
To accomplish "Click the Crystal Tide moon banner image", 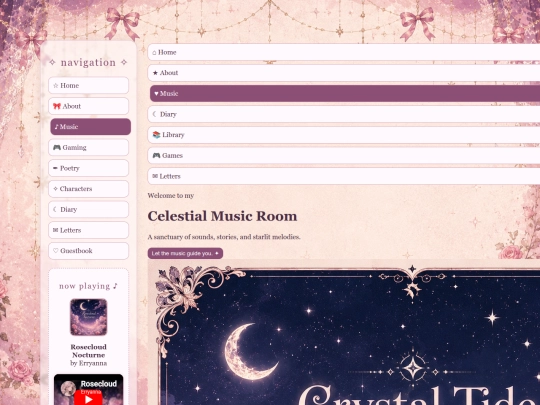I will 344,332.
